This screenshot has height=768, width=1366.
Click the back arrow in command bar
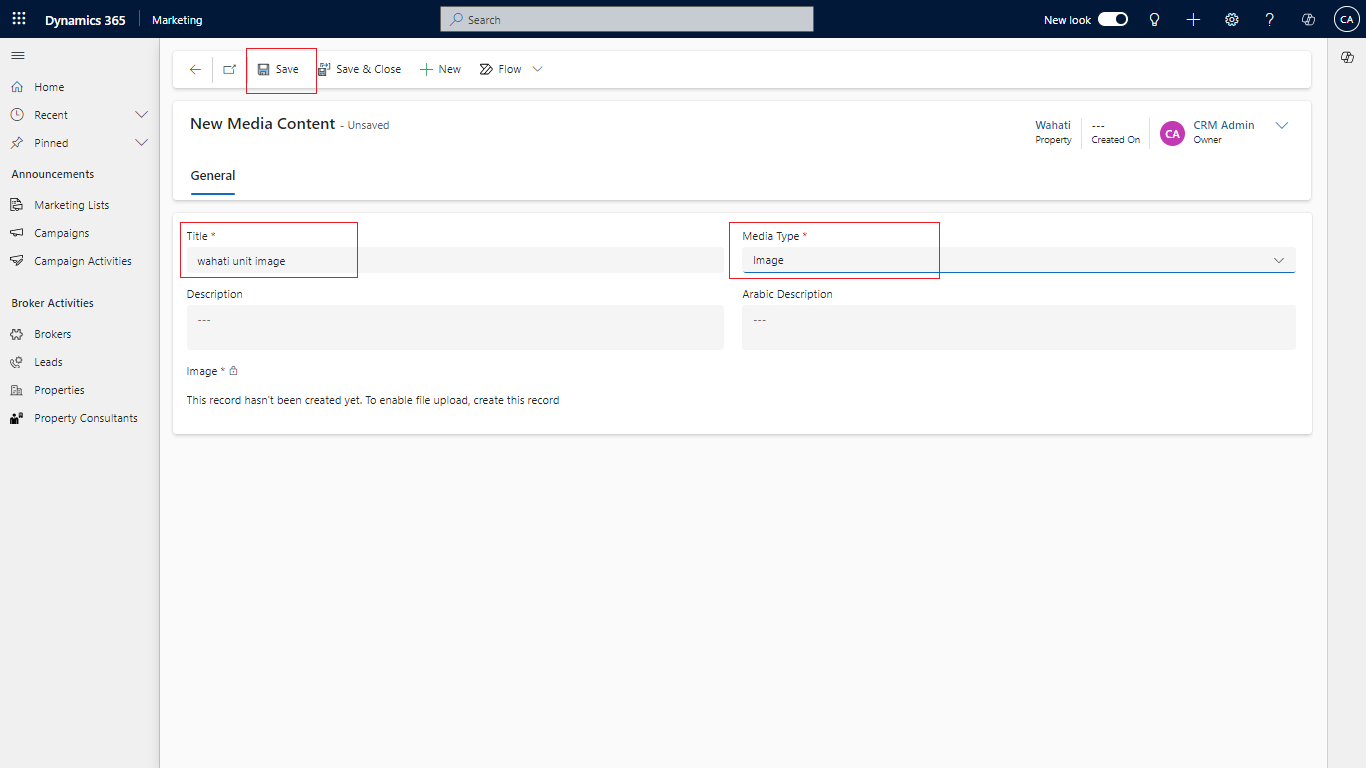point(195,69)
